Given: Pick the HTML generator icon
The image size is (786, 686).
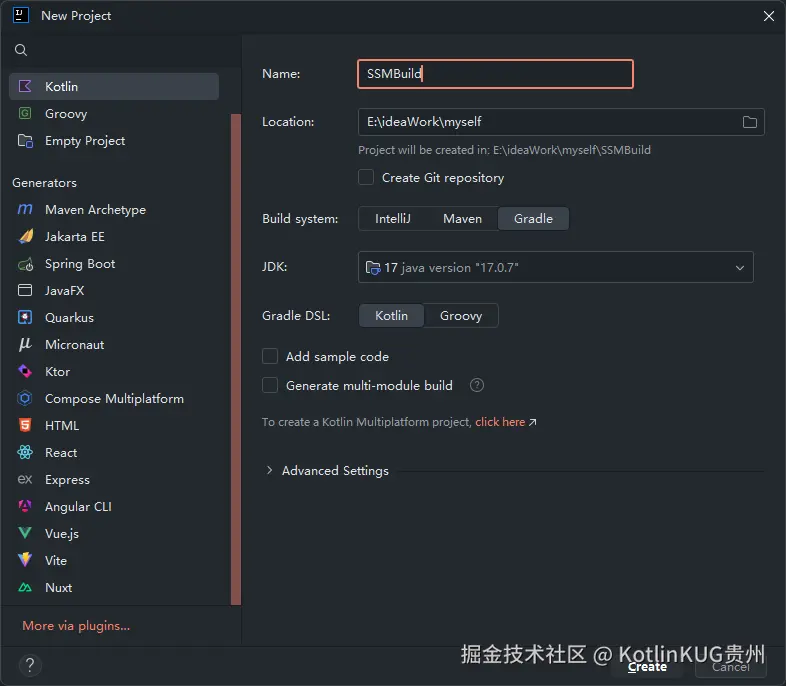Looking at the screenshot, I should click(x=25, y=425).
